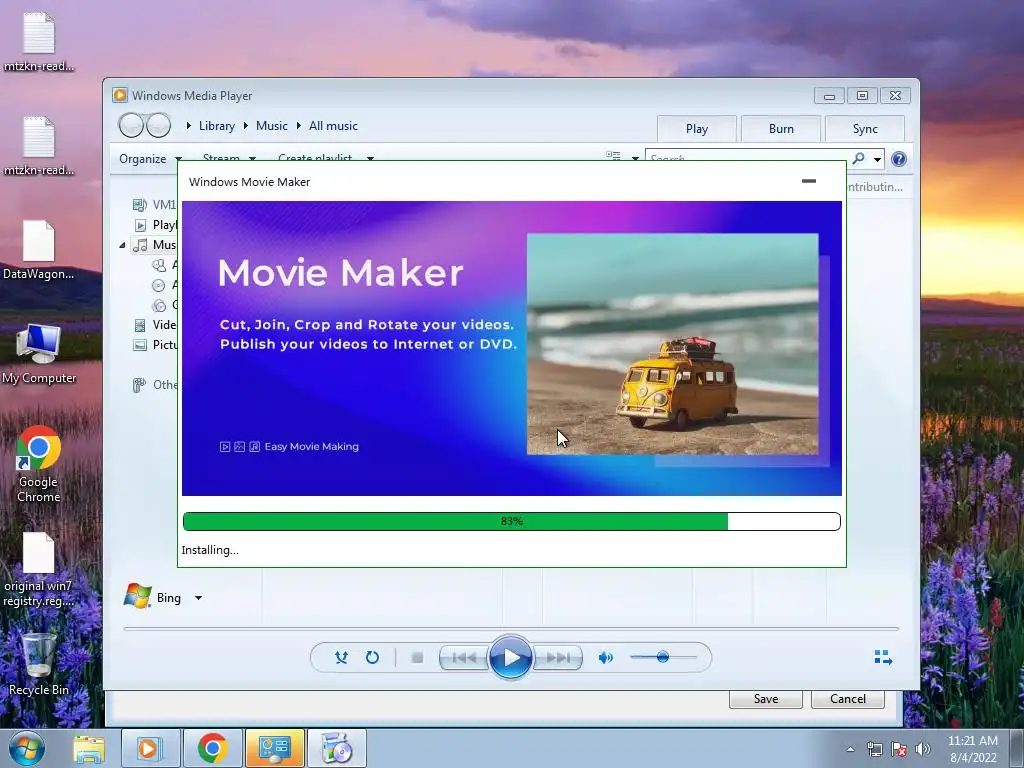Screen dimensions: 1024x768
Task: Select Genre under Music in navigation pane
Action: click(165, 305)
